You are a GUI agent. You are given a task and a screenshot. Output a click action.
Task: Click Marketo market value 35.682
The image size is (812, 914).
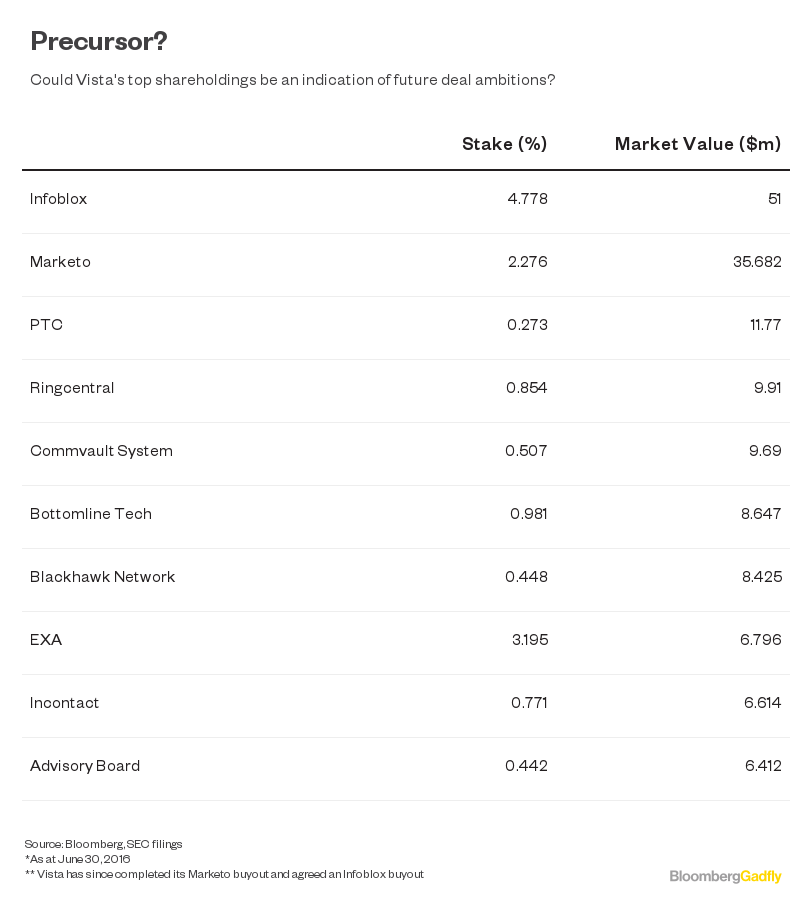pos(757,262)
